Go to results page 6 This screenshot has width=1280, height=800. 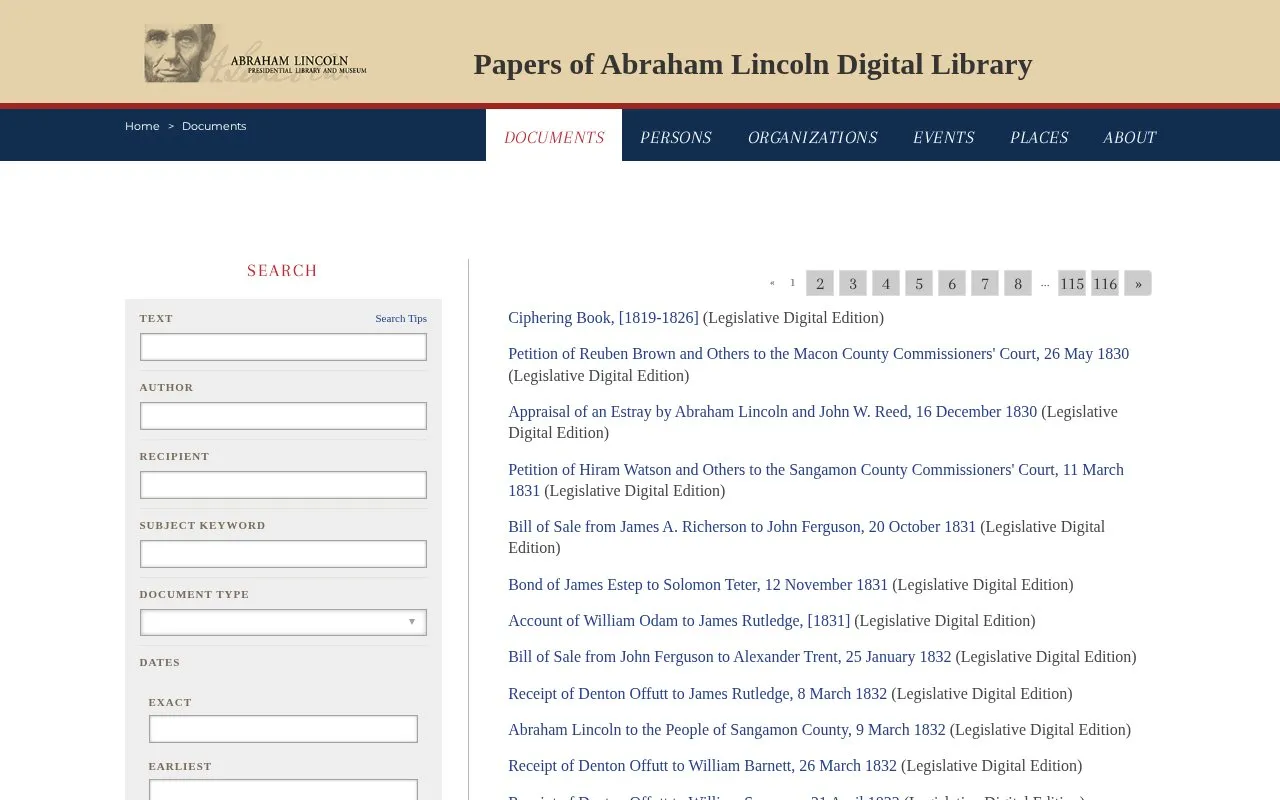(952, 283)
